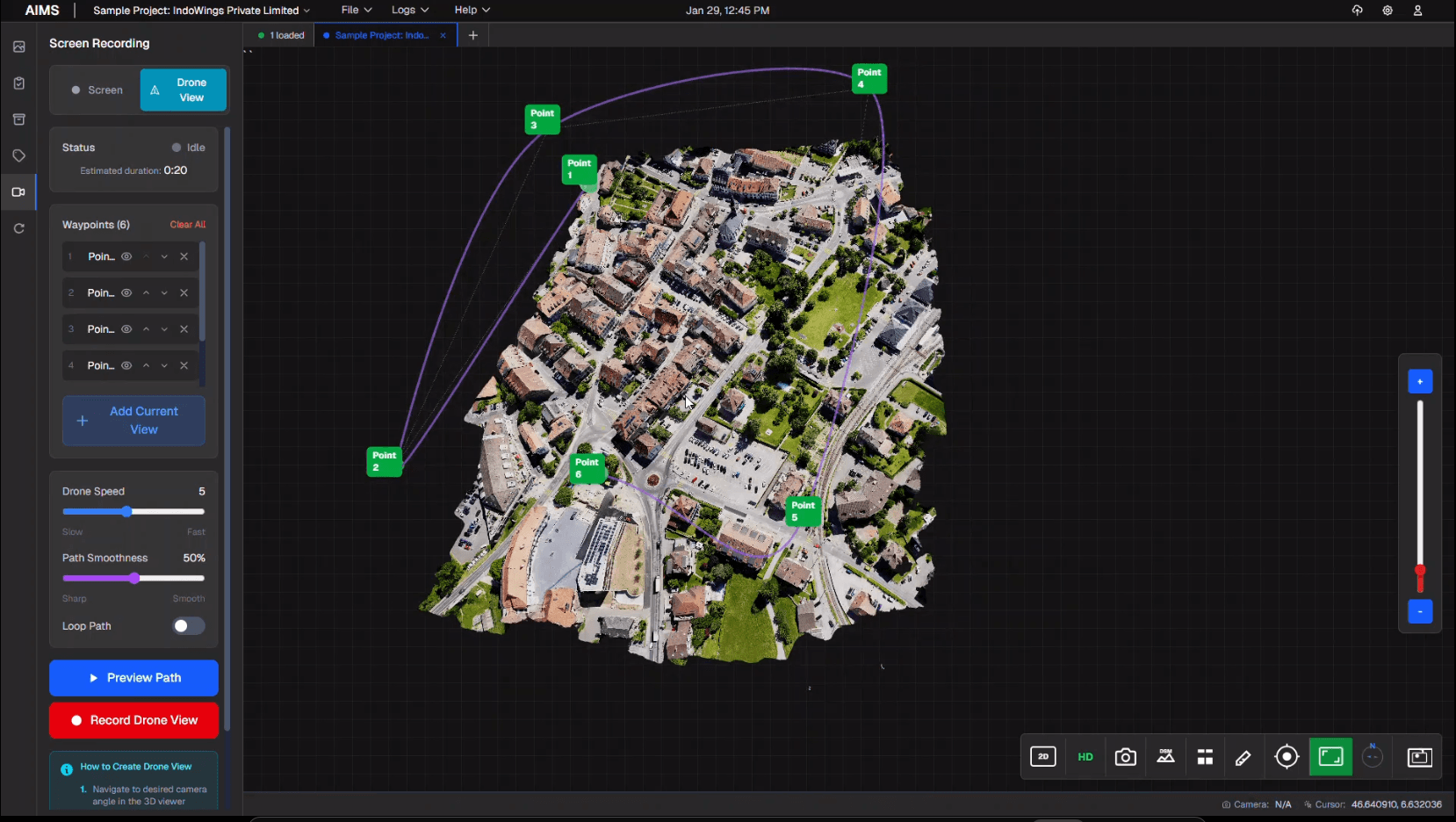Delete waypoint 4 using its X

tap(184, 365)
